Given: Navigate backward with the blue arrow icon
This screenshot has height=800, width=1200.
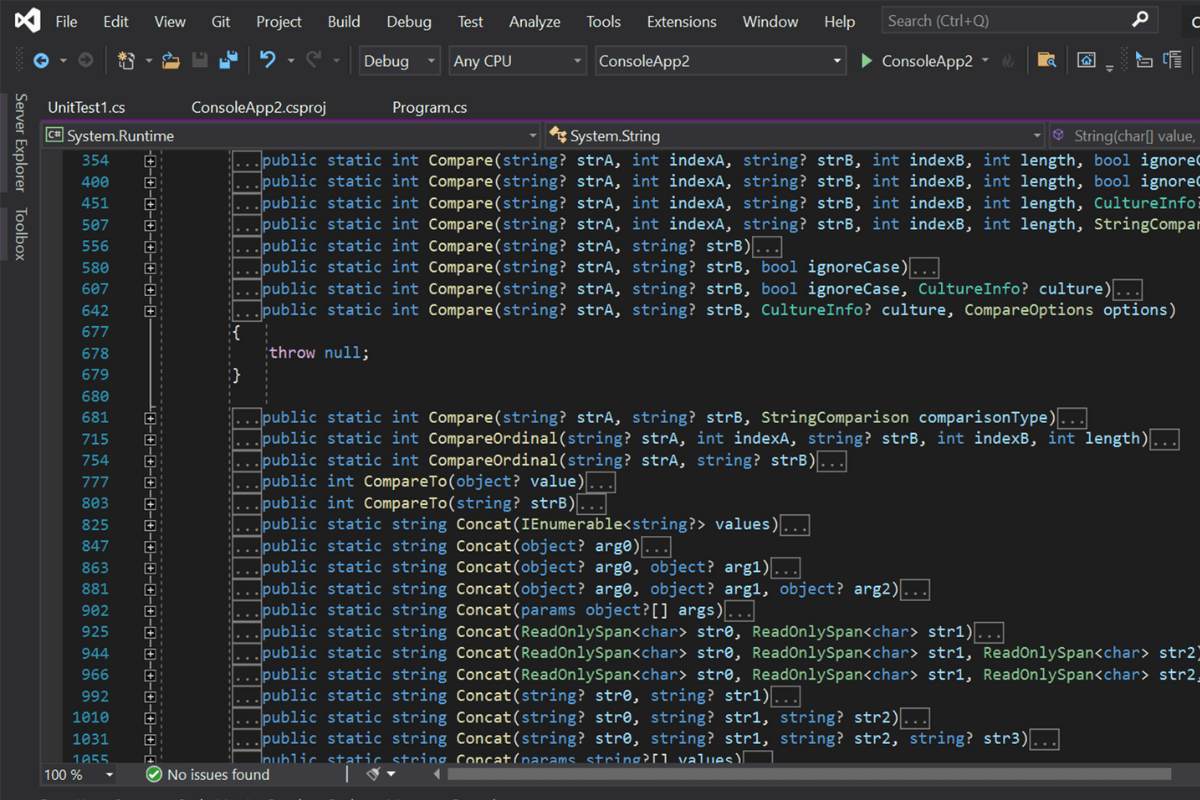Looking at the screenshot, I should [41, 61].
